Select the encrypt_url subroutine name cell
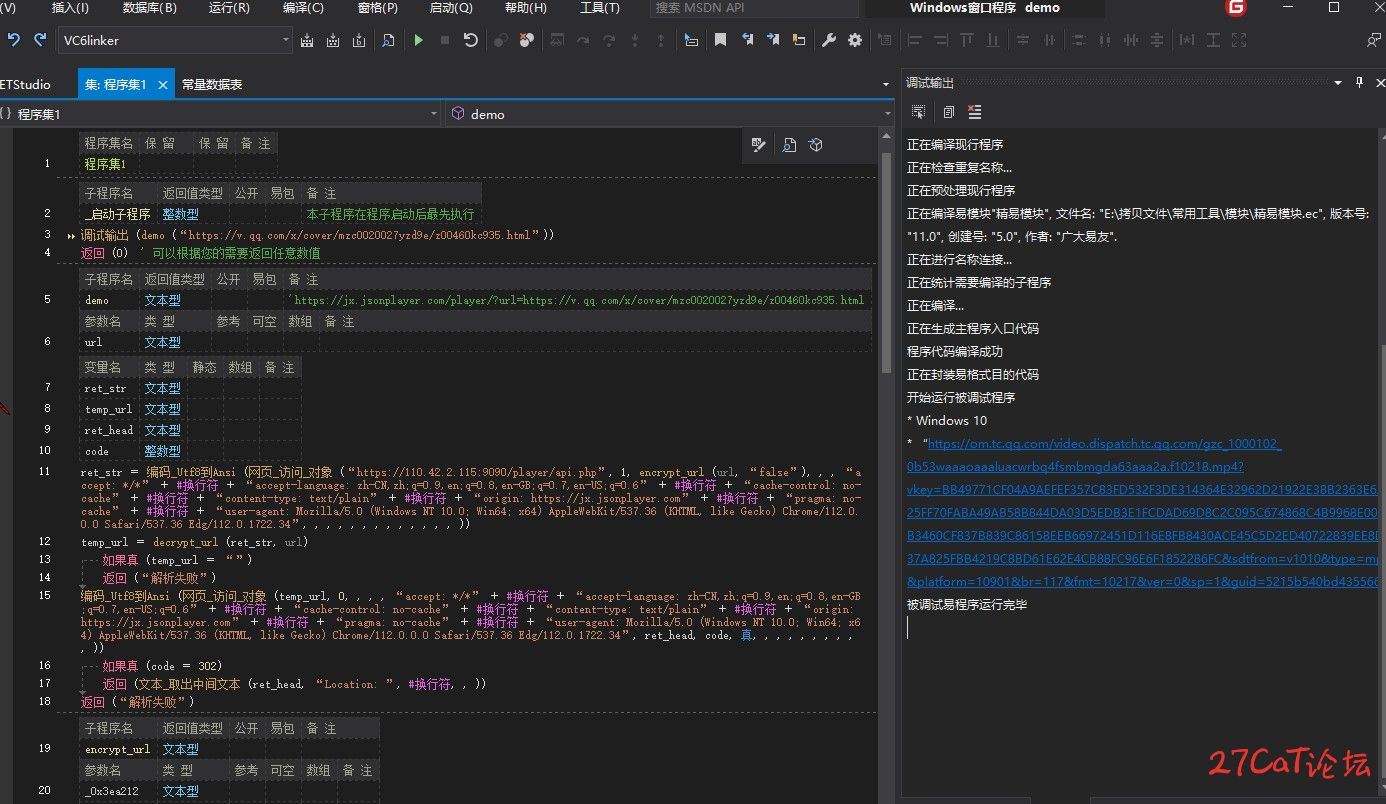This screenshot has height=804, width=1386. pos(117,749)
